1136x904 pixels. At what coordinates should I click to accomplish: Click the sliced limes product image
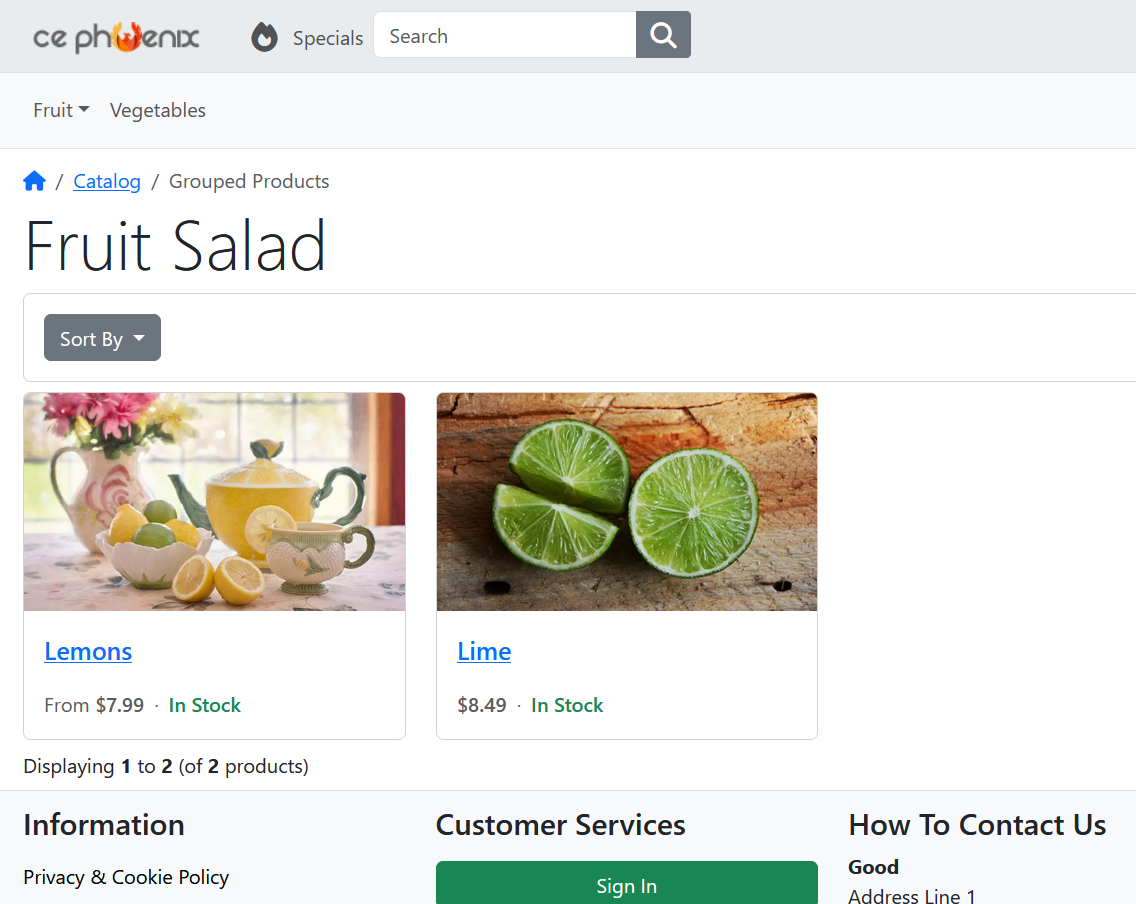click(x=627, y=502)
